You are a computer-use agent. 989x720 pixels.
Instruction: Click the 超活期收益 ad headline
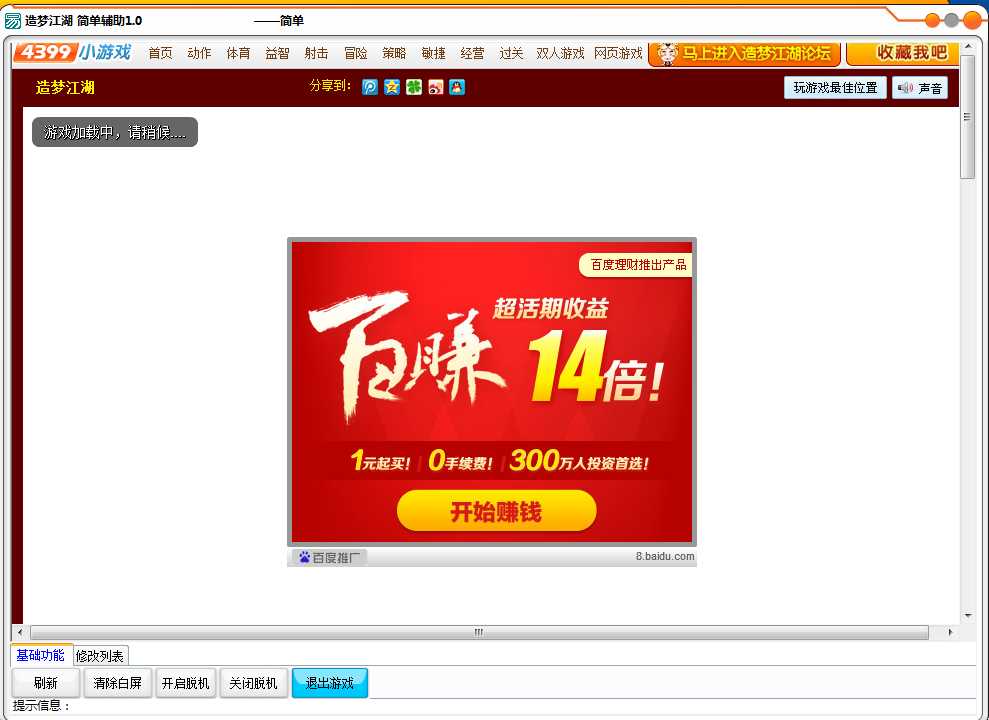coord(551,308)
